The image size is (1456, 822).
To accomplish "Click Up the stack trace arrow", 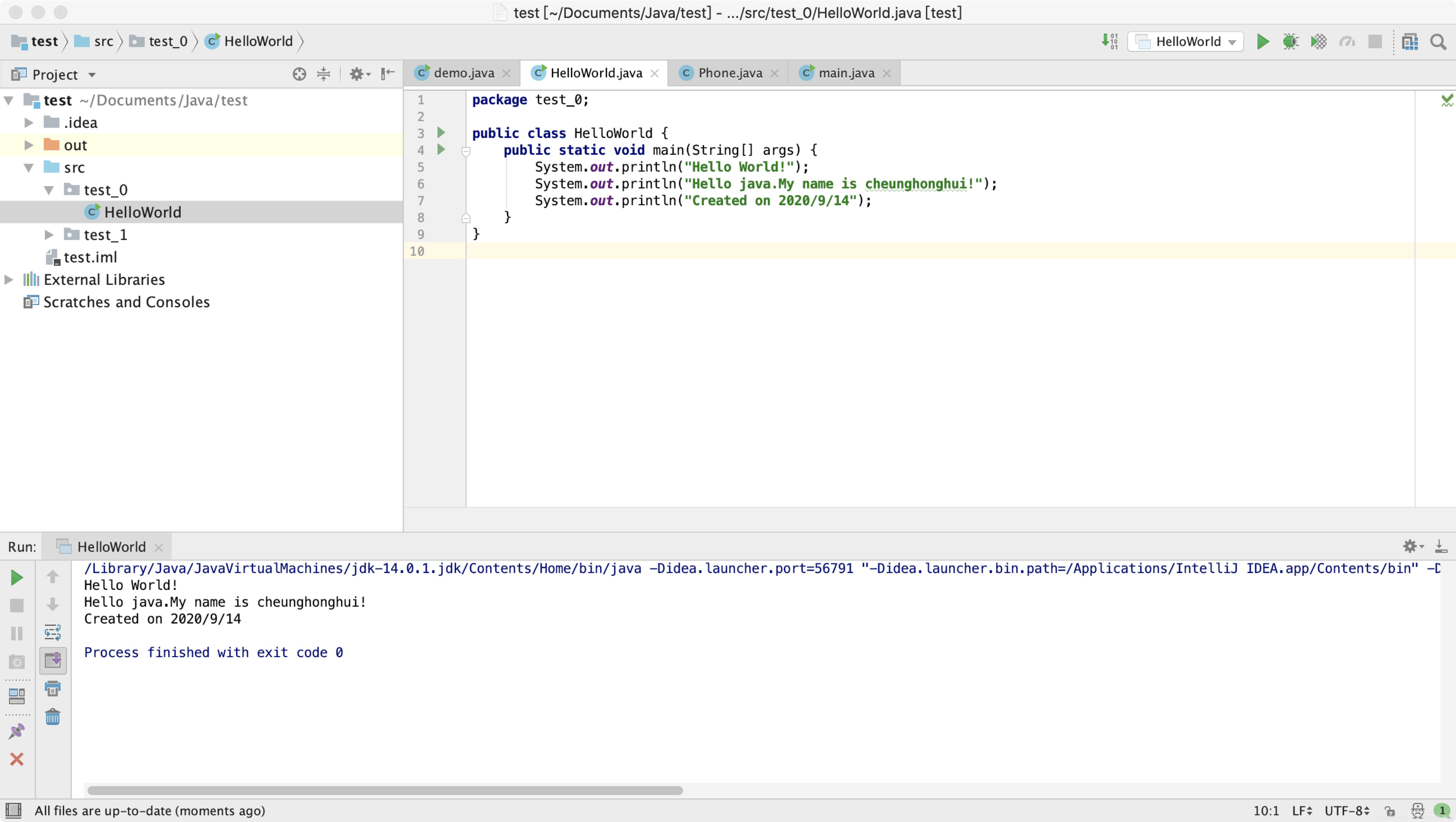I will (52, 576).
